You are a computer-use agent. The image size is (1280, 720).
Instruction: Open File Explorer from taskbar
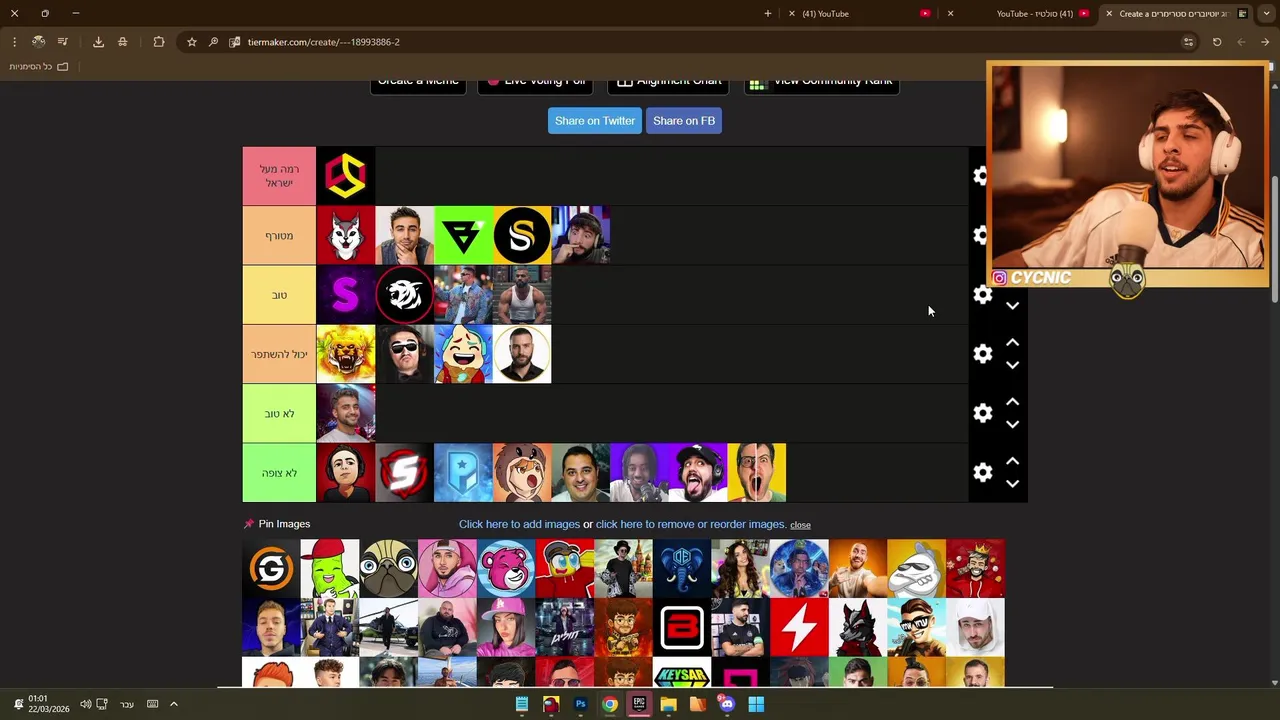(668, 704)
